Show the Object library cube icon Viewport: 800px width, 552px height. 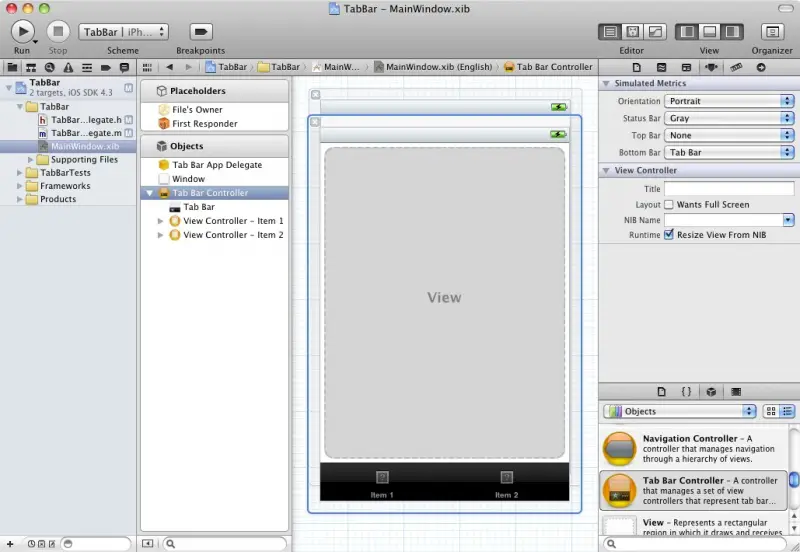point(711,391)
